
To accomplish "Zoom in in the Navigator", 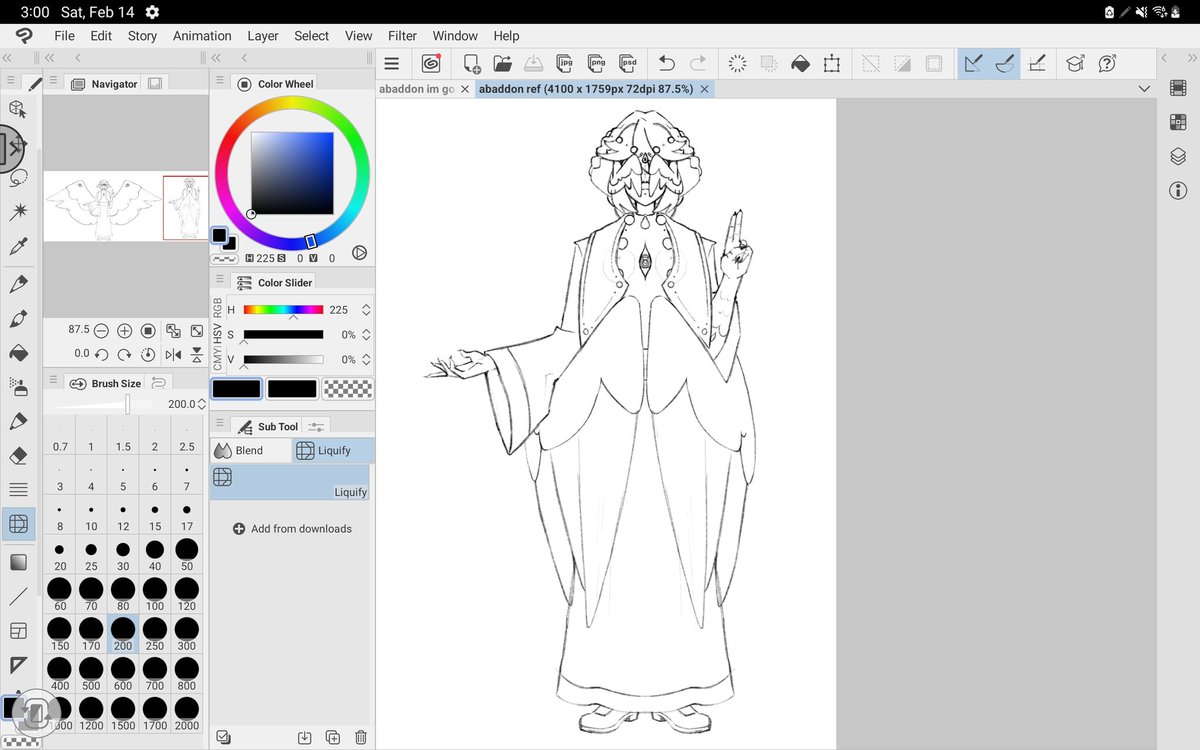I will pyautogui.click(x=125, y=330).
